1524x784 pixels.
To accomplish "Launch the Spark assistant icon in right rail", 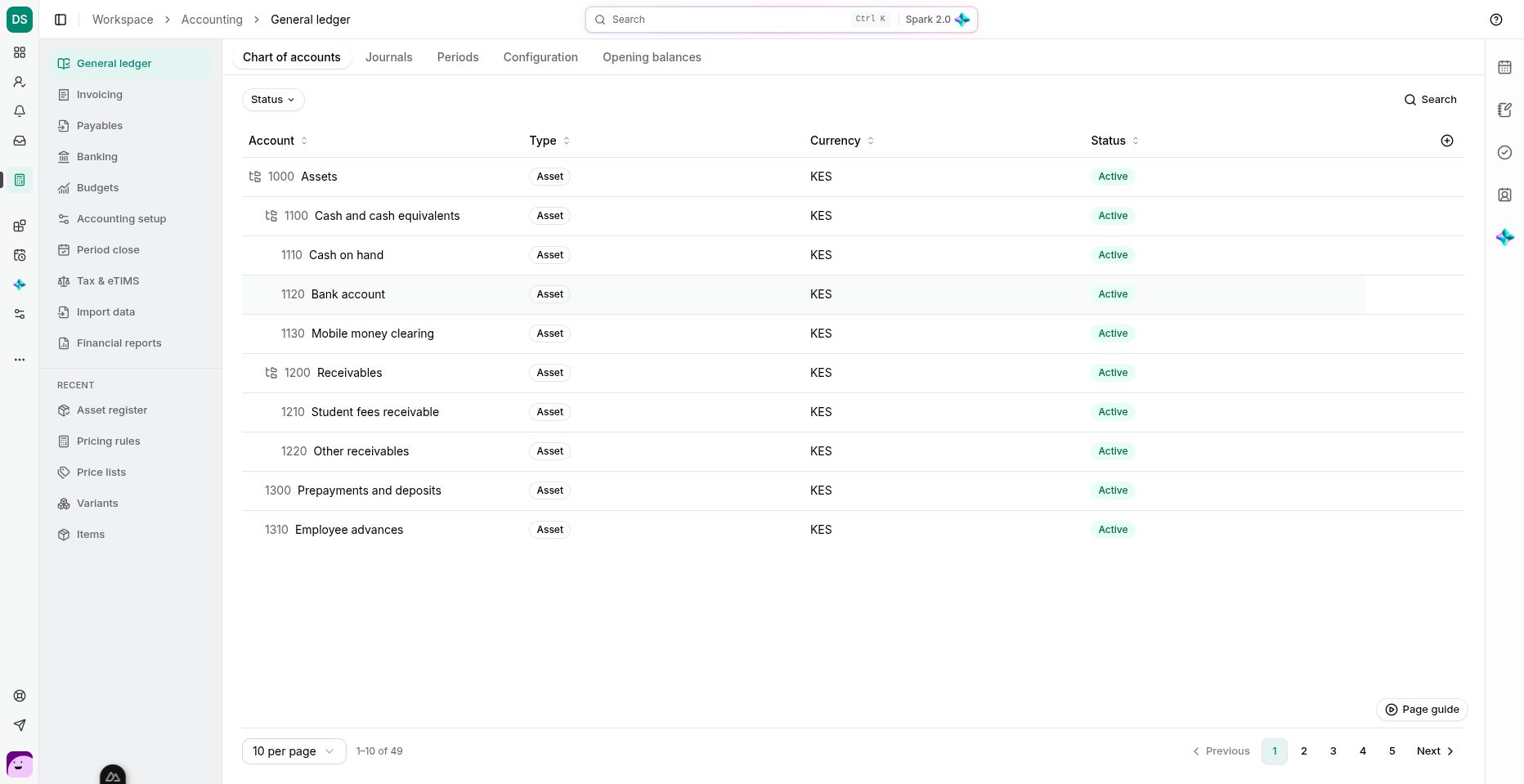I will click(1504, 237).
